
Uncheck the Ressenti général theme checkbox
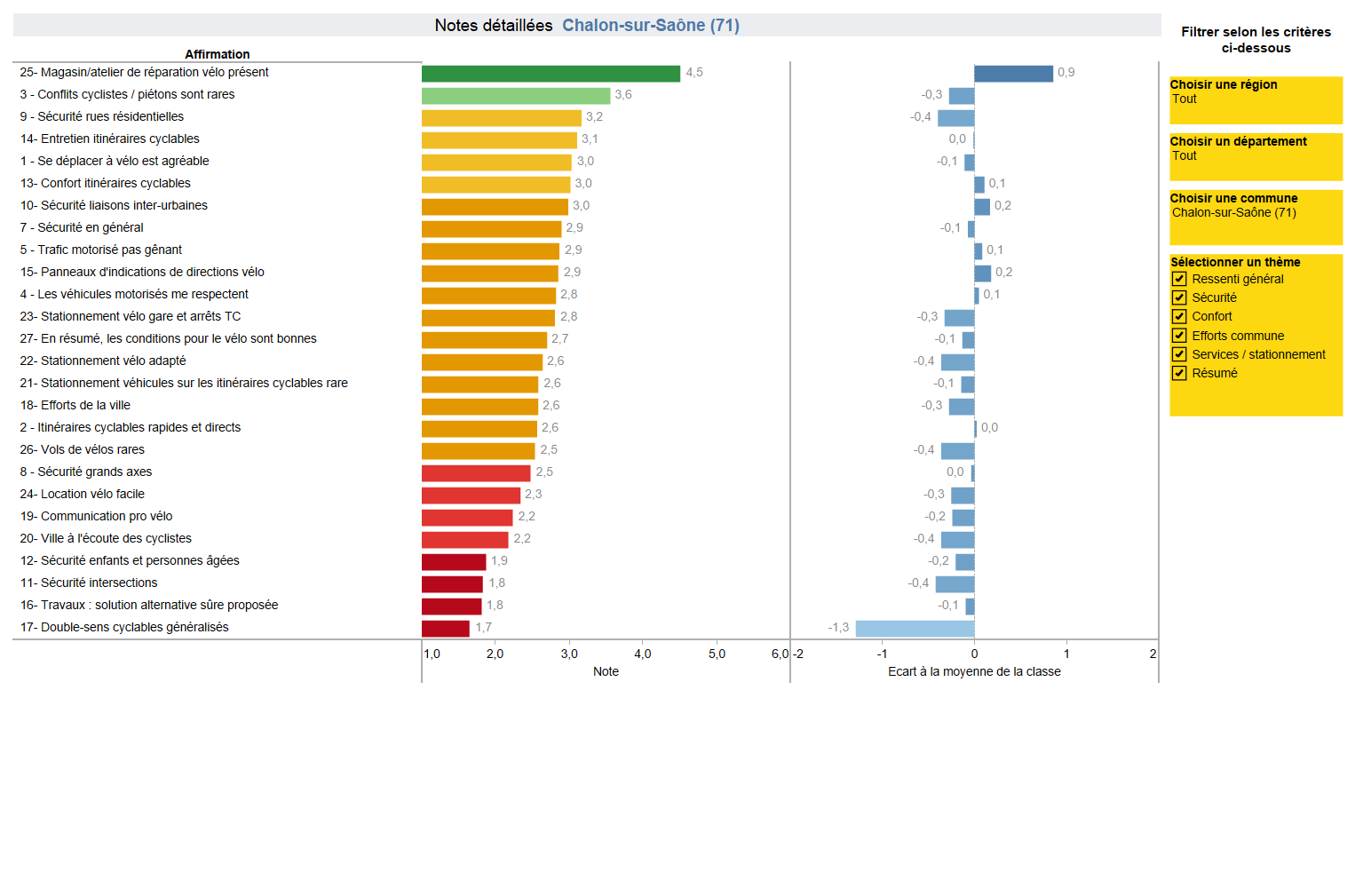[x=1179, y=279]
